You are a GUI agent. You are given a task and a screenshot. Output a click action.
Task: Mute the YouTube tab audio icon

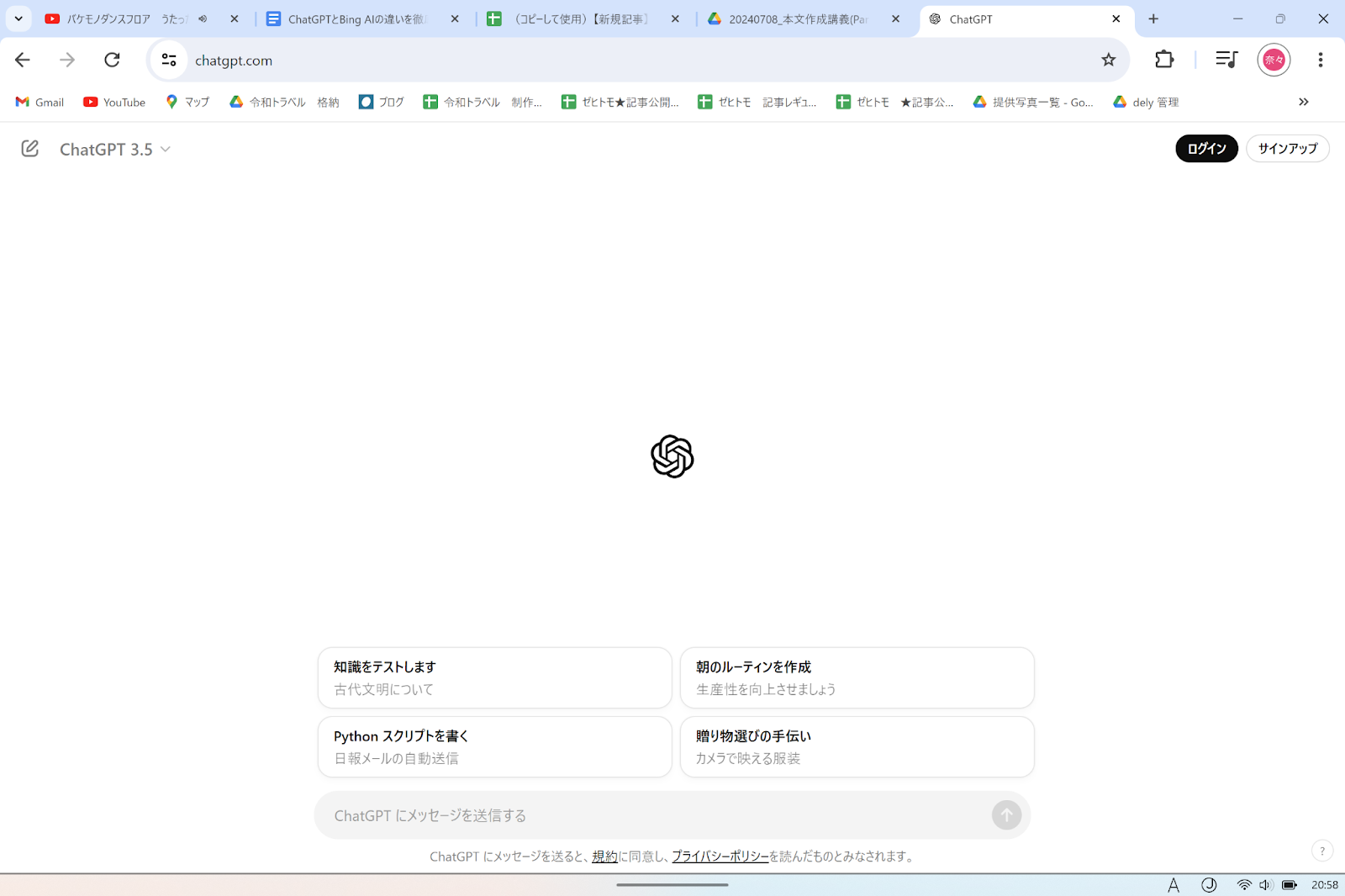[203, 18]
